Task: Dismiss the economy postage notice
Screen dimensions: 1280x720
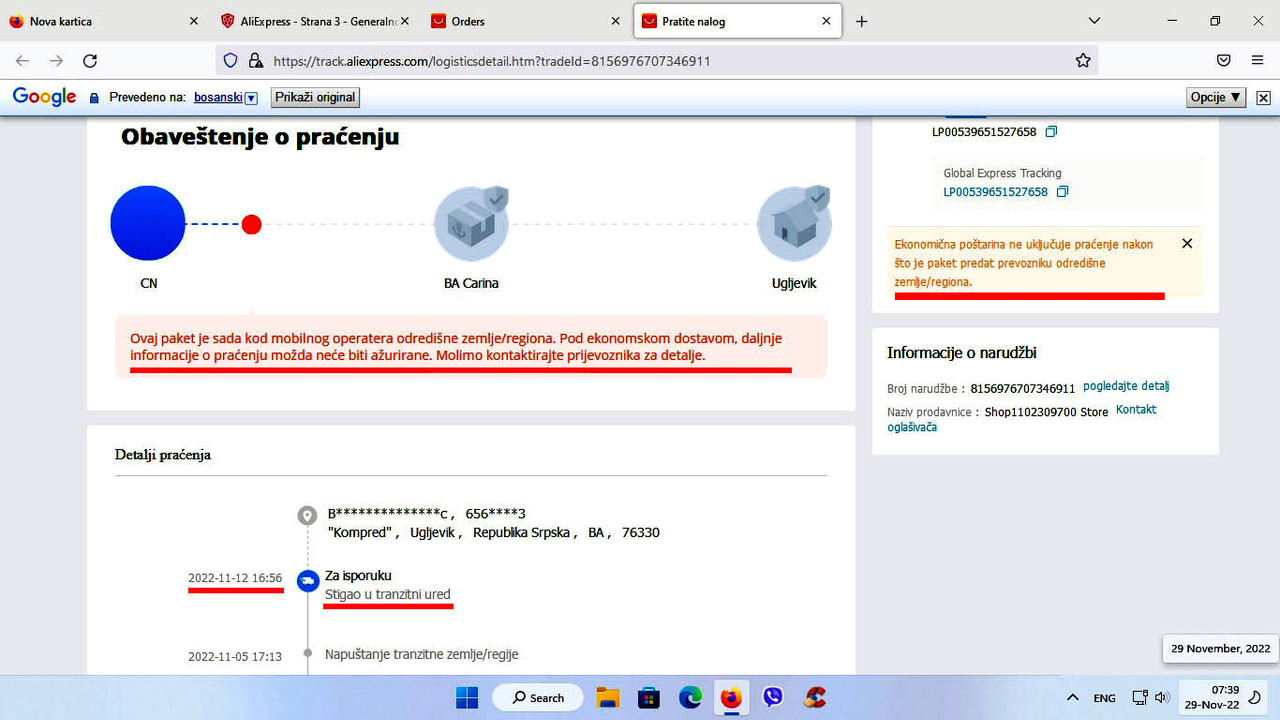Action: coord(1187,243)
